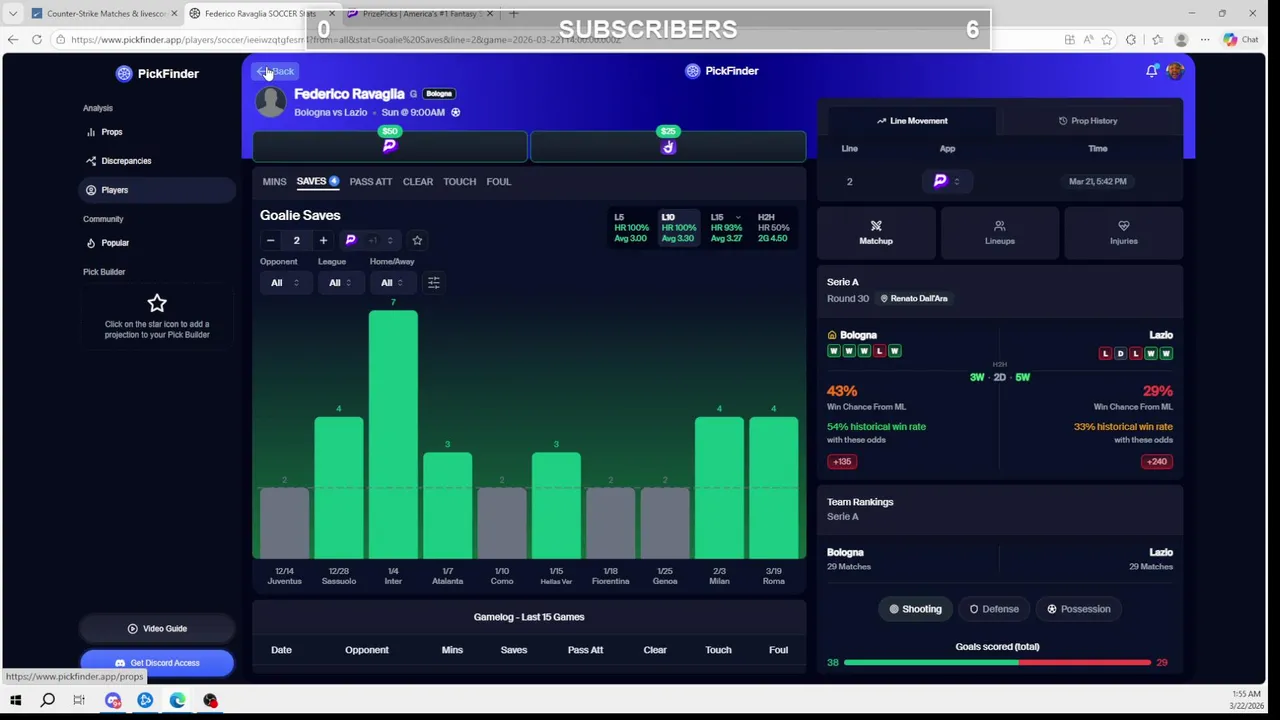Decrease the line with the minus button
This screenshot has height=720, width=1280.
click(x=270, y=240)
